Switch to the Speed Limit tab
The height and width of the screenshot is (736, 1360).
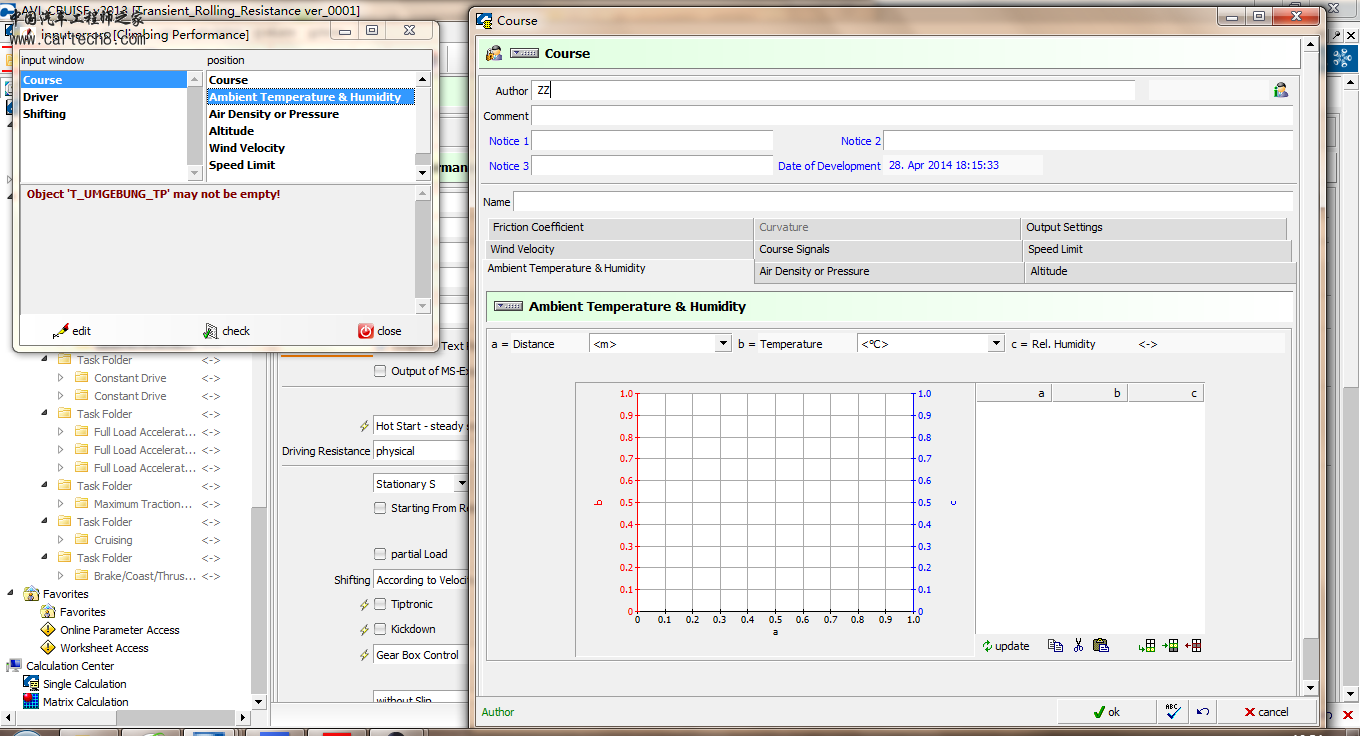click(1157, 250)
